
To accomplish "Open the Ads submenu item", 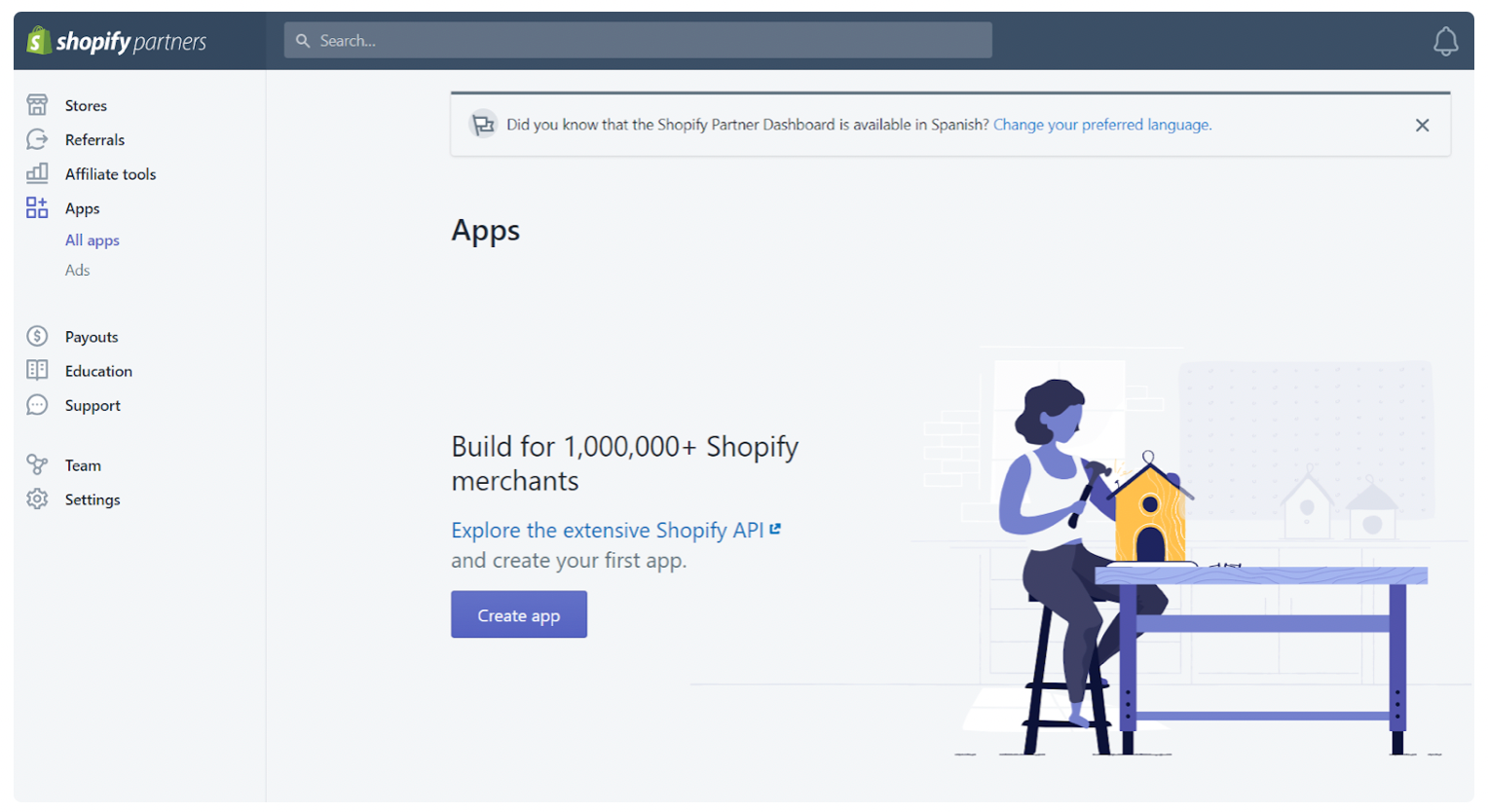I will click(77, 270).
